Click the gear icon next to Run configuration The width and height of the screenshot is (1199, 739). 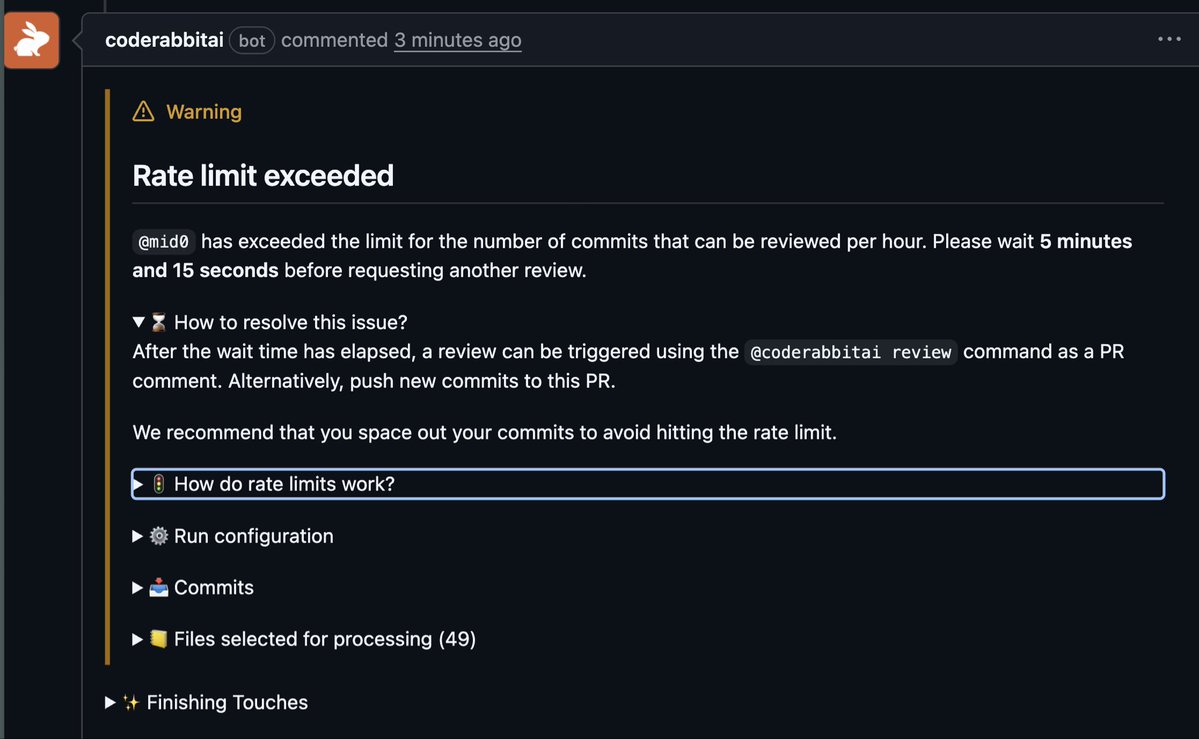159,537
